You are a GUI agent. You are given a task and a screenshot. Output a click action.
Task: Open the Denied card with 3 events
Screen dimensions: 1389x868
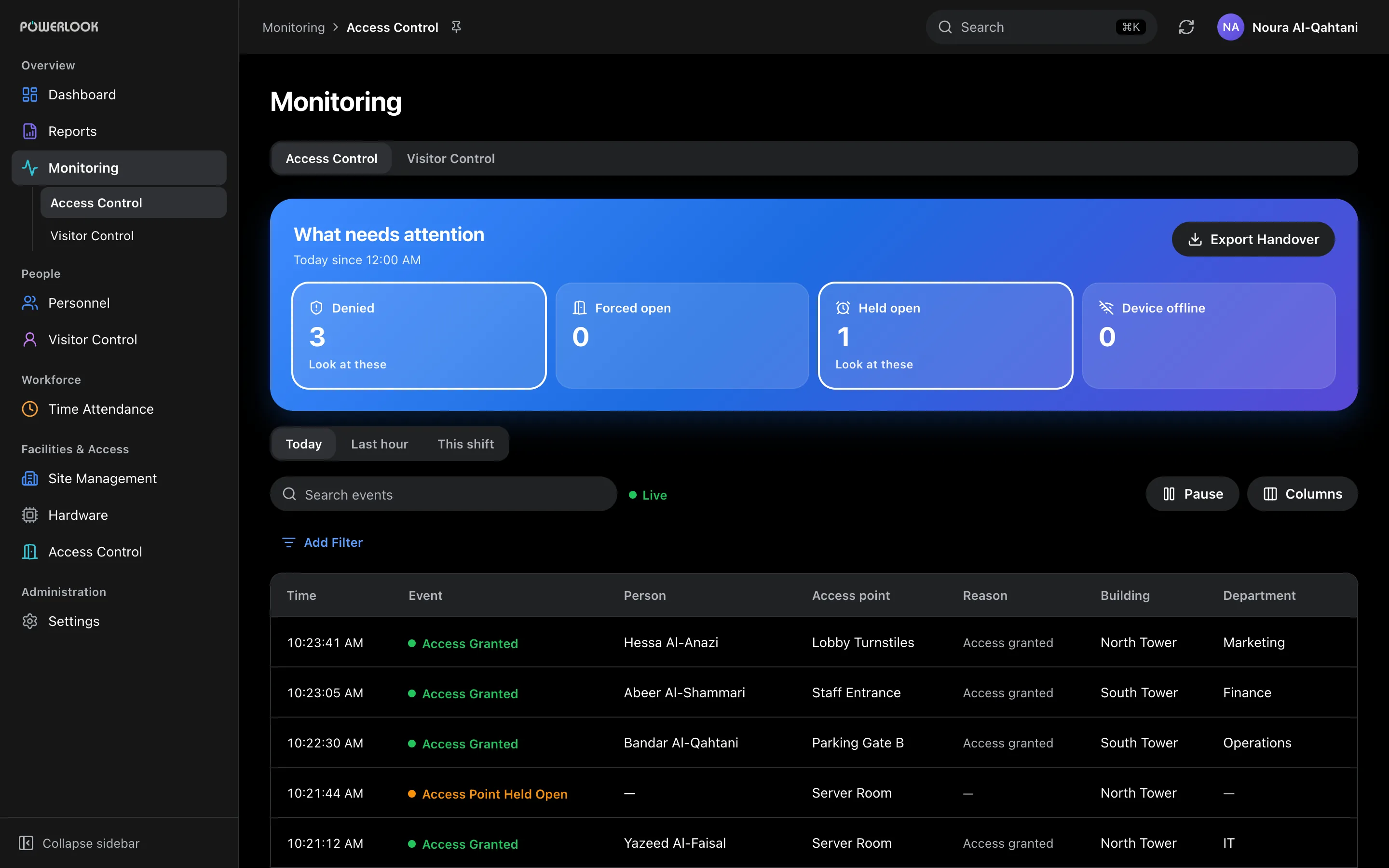[419, 336]
